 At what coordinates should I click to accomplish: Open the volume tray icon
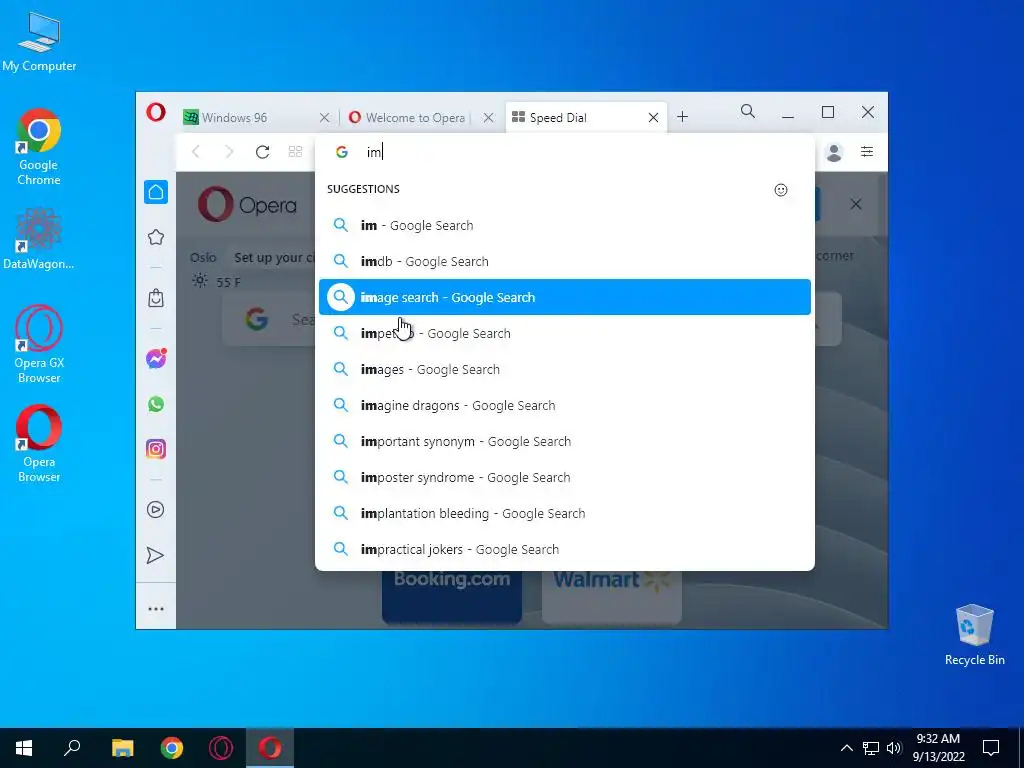894,748
